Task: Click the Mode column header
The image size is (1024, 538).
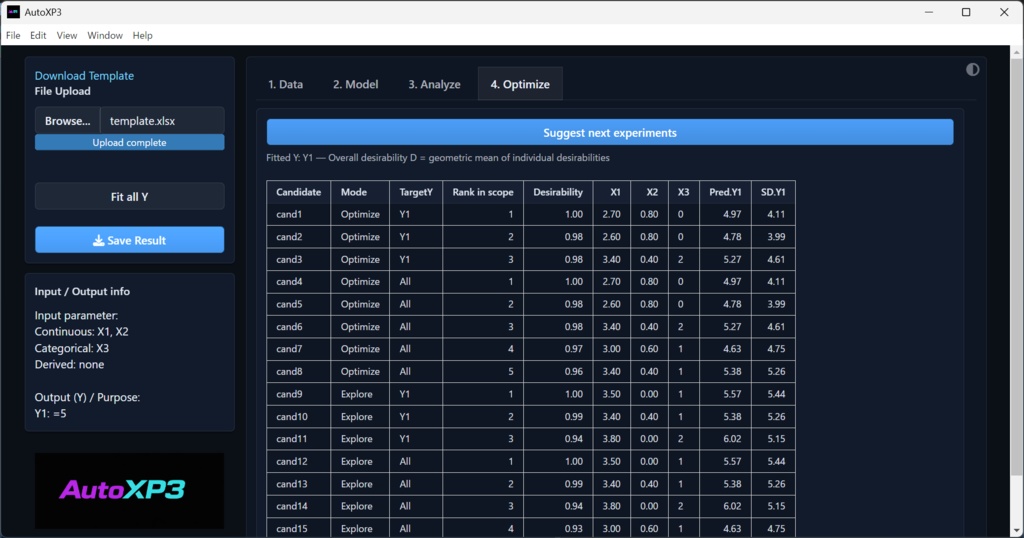Action: tap(360, 192)
